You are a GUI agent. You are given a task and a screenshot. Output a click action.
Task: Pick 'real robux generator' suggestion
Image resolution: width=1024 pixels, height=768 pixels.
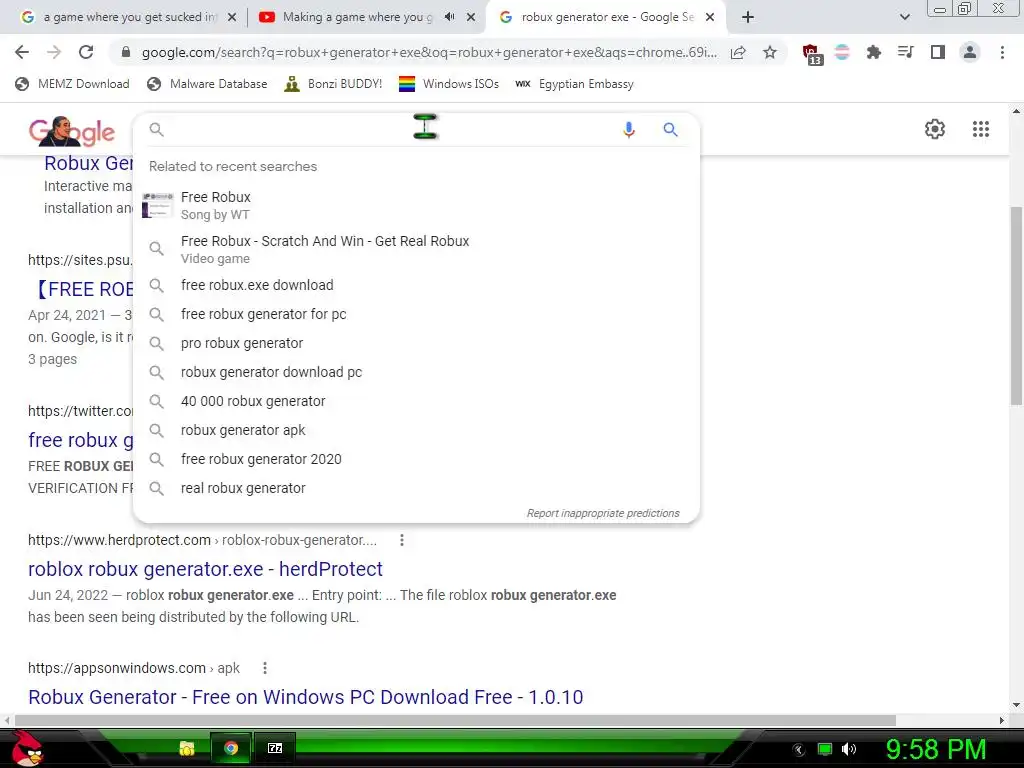pos(416,488)
